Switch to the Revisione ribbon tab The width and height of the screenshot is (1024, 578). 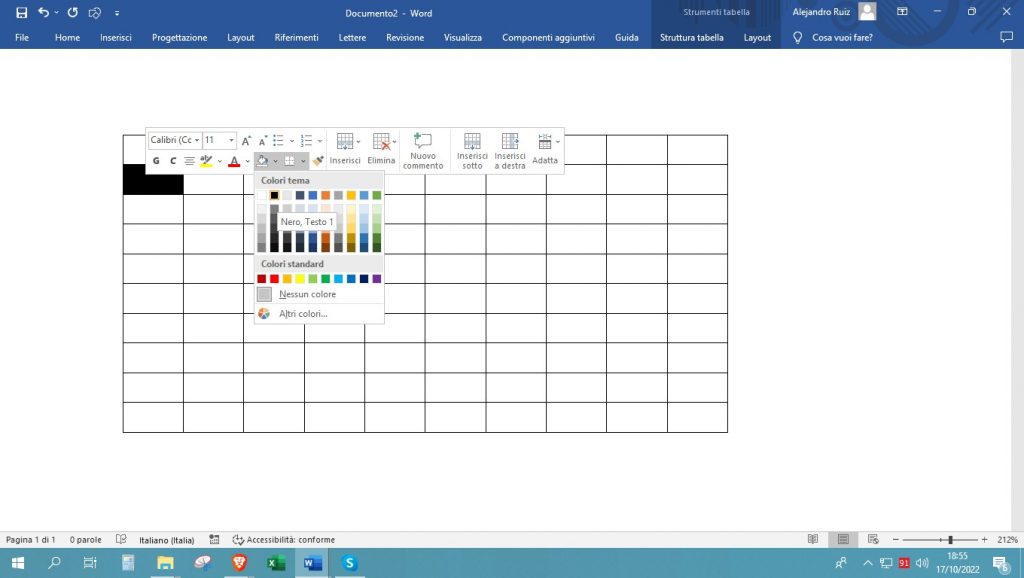click(x=405, y=37)
